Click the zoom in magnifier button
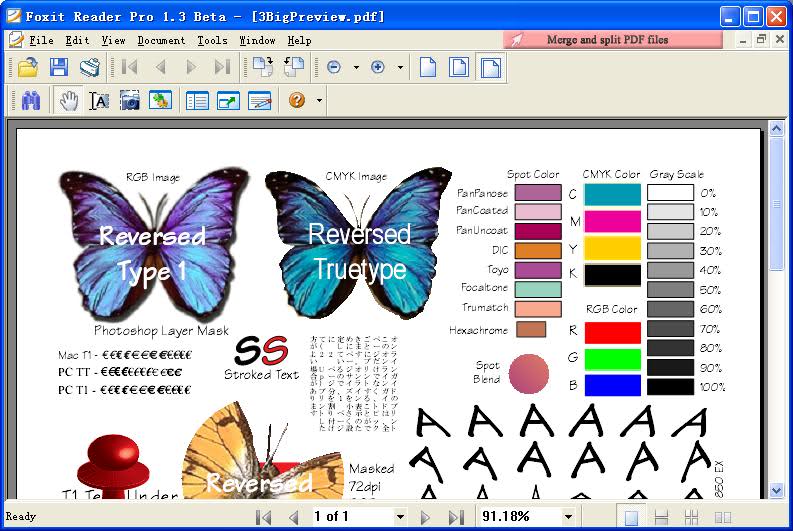 [378, 67]
